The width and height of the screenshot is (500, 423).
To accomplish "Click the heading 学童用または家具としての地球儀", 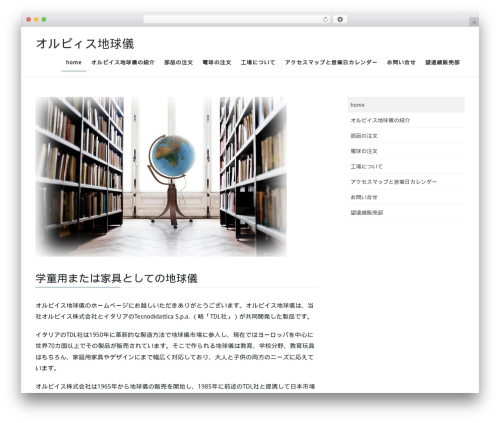I will click(117, 278).
